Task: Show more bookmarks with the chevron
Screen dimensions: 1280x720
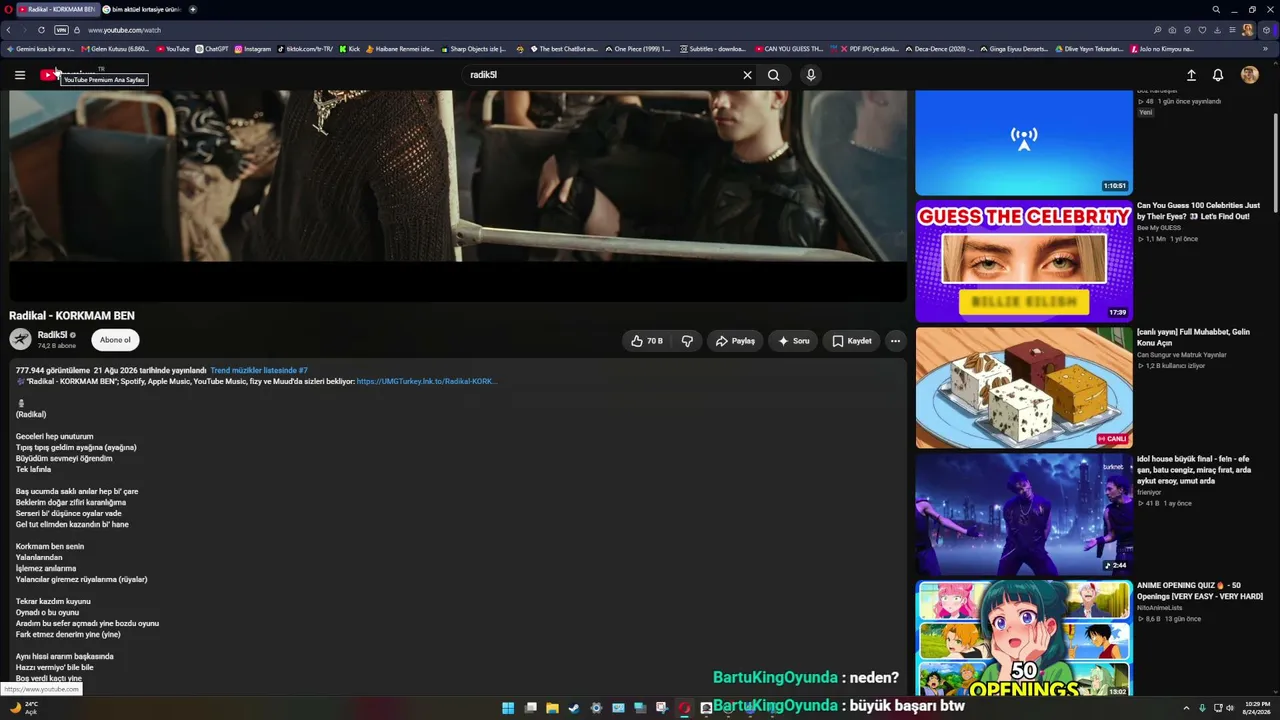Action: point(1265,48)
